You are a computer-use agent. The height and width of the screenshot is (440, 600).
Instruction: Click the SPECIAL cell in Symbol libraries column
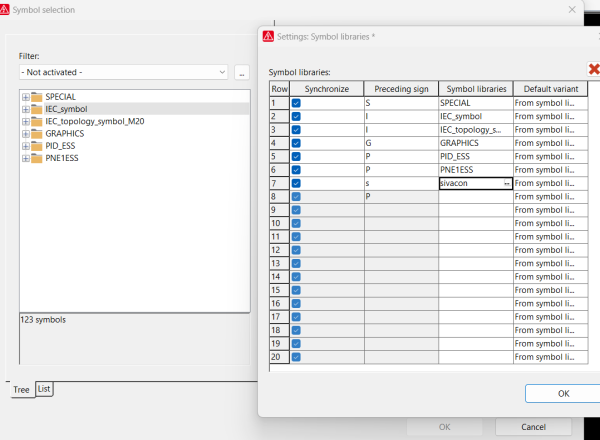click(x=476, y=103)
